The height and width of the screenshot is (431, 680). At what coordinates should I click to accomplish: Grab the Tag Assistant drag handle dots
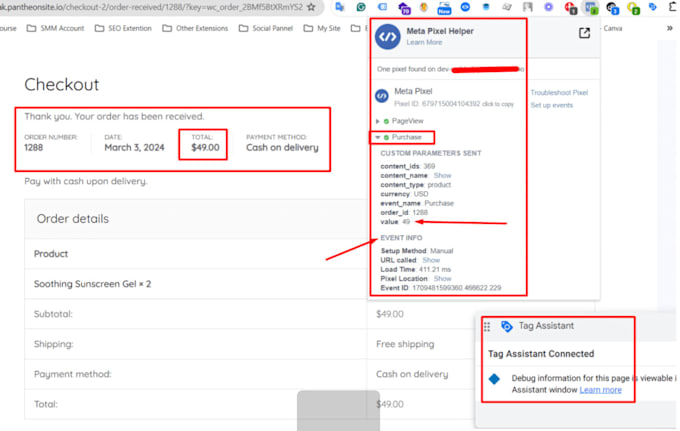[487, 327]
